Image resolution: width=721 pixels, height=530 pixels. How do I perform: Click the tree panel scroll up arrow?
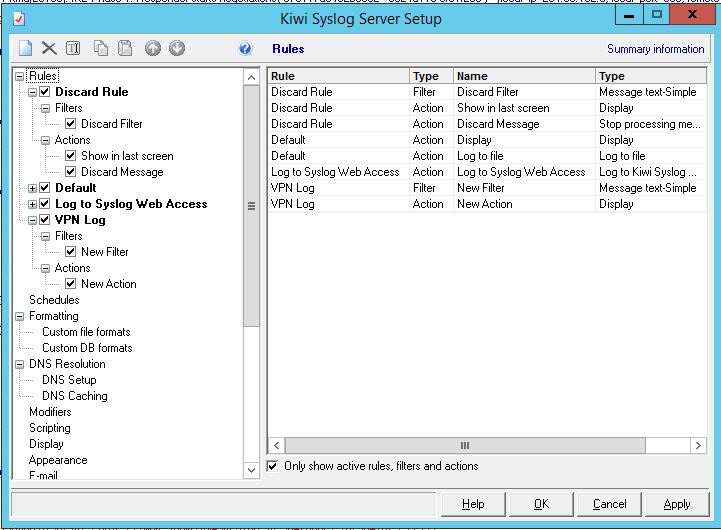(251, 77)
